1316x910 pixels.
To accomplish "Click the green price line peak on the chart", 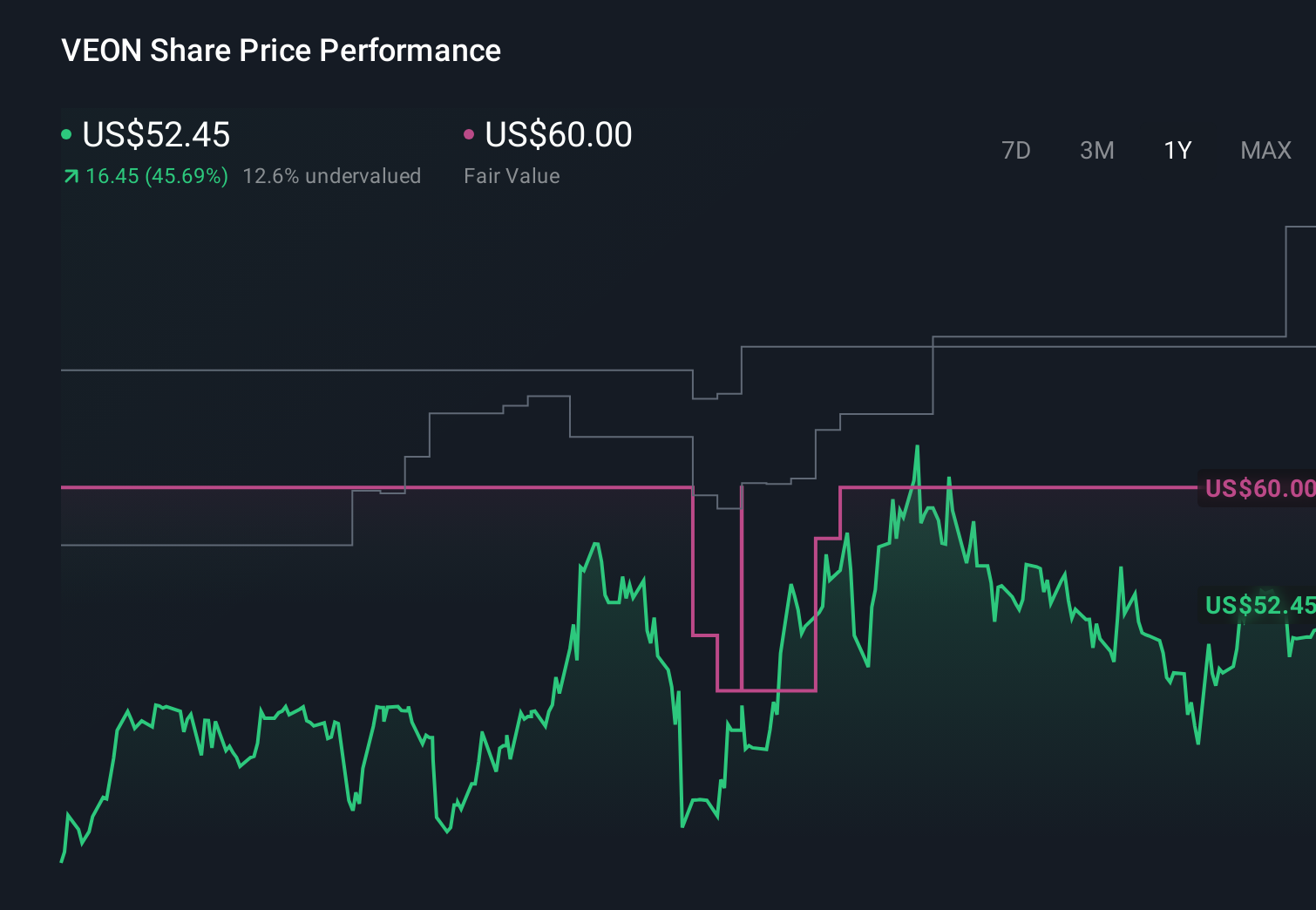I will click(918, 447).
